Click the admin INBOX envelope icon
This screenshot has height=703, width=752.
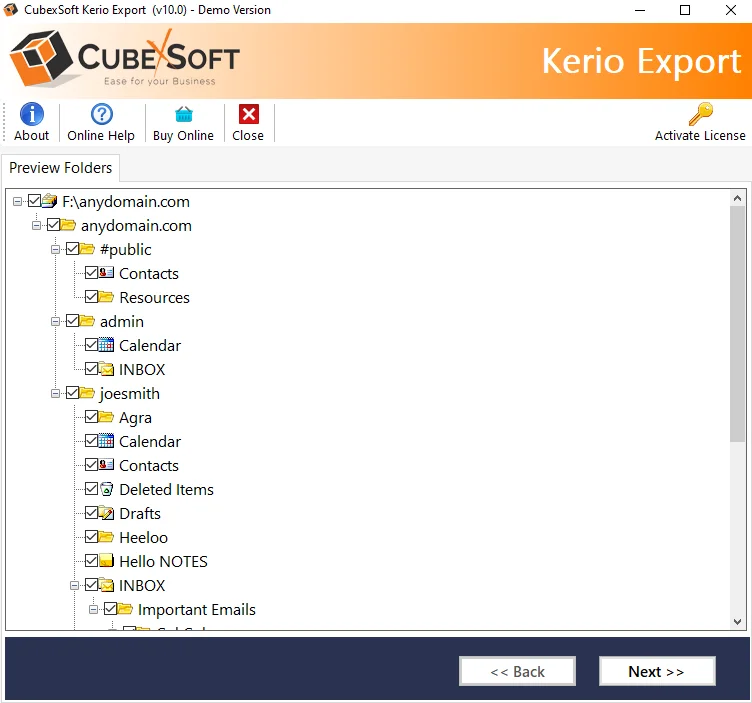click(x=106, y=368)
